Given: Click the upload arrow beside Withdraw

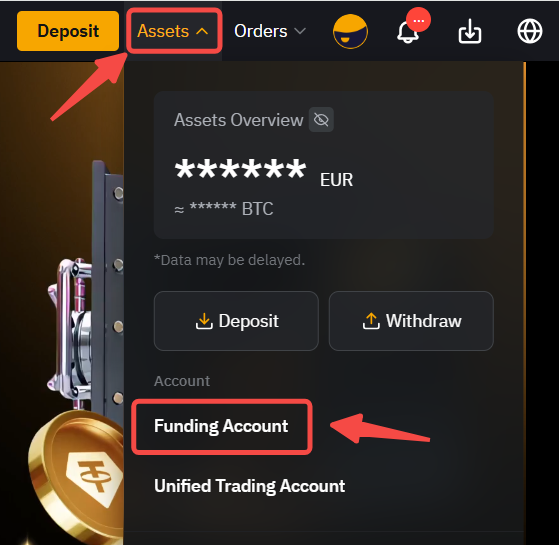Looking at the screenshot, I should (x=371, y=321).
